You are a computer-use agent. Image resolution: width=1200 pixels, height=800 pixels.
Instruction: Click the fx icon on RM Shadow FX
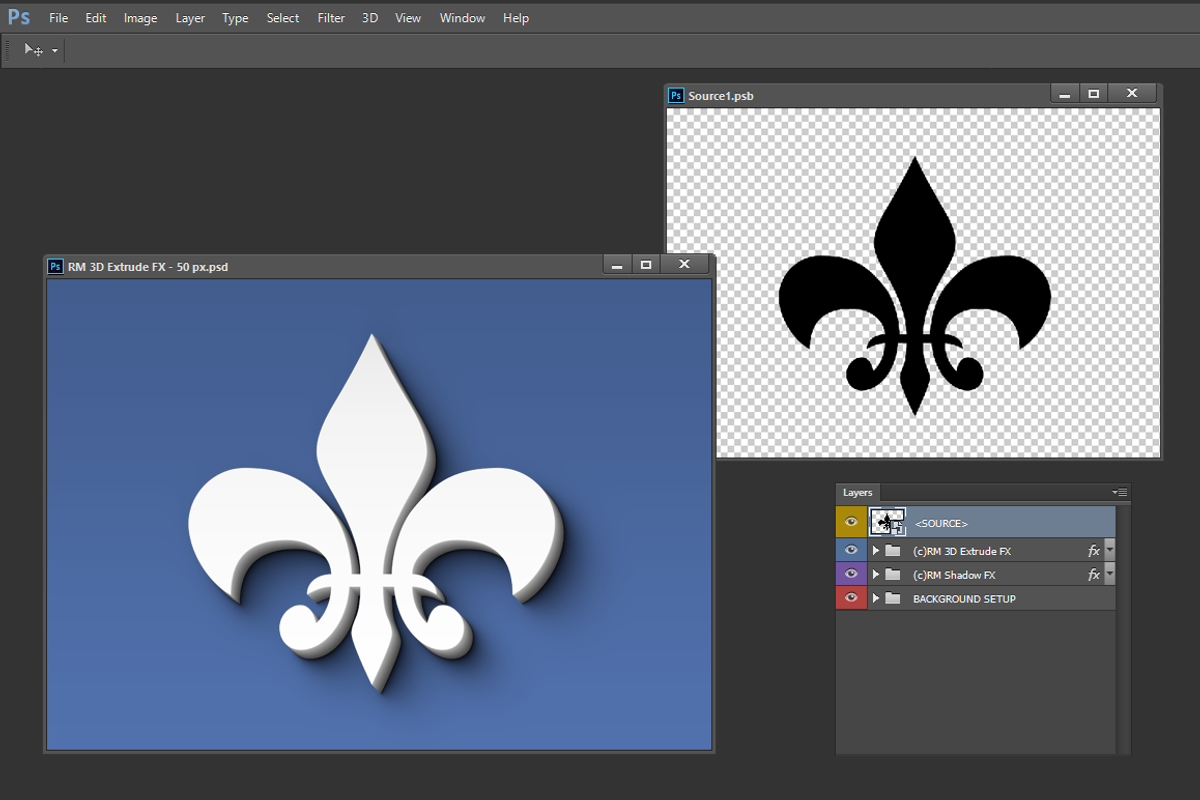(1093, 575)
